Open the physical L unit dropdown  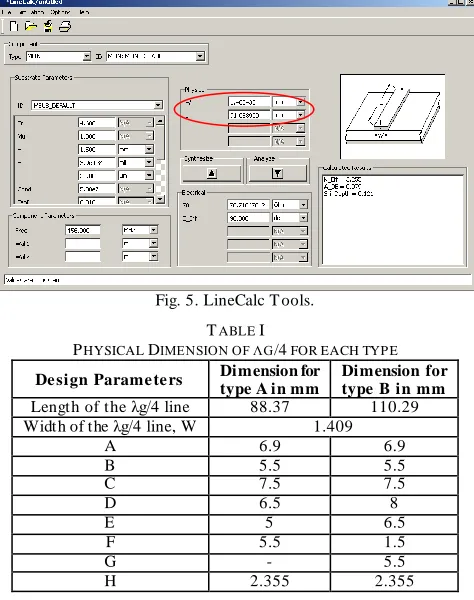tap(301, 115)
